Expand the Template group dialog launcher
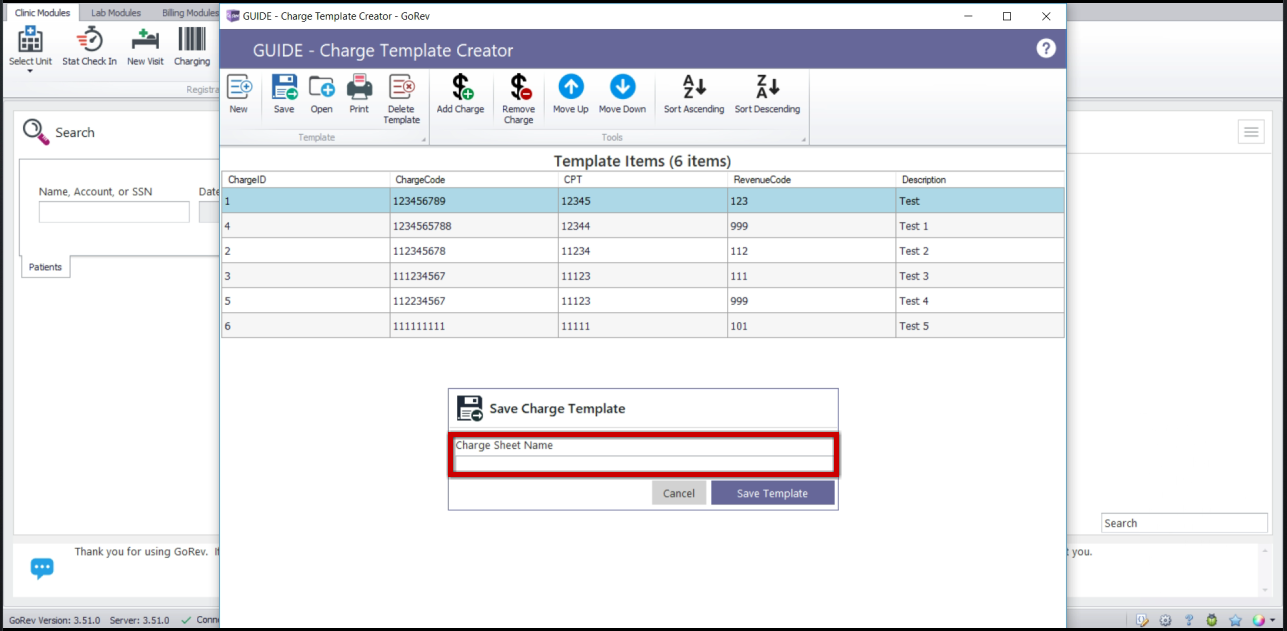The width and height of the screenshot is (1287, 631). click(423, 140)
